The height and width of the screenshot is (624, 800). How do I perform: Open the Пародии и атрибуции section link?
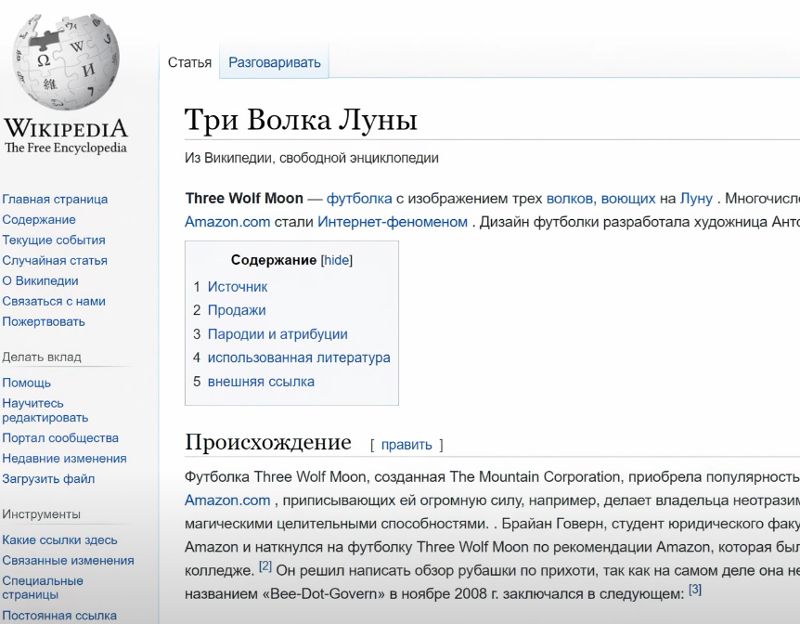[277, 334]
